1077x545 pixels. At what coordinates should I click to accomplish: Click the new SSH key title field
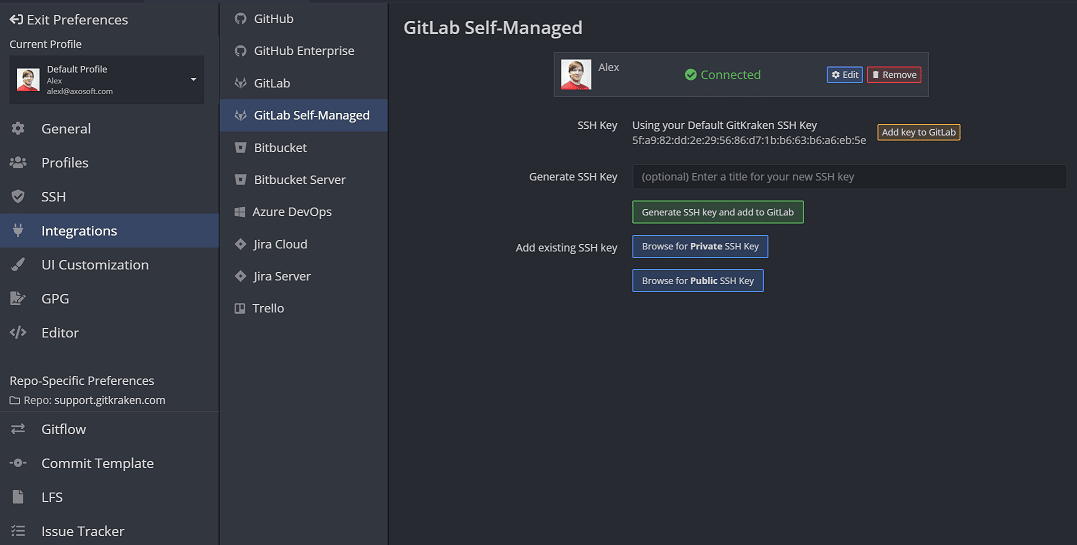click(x=848, y=177)
